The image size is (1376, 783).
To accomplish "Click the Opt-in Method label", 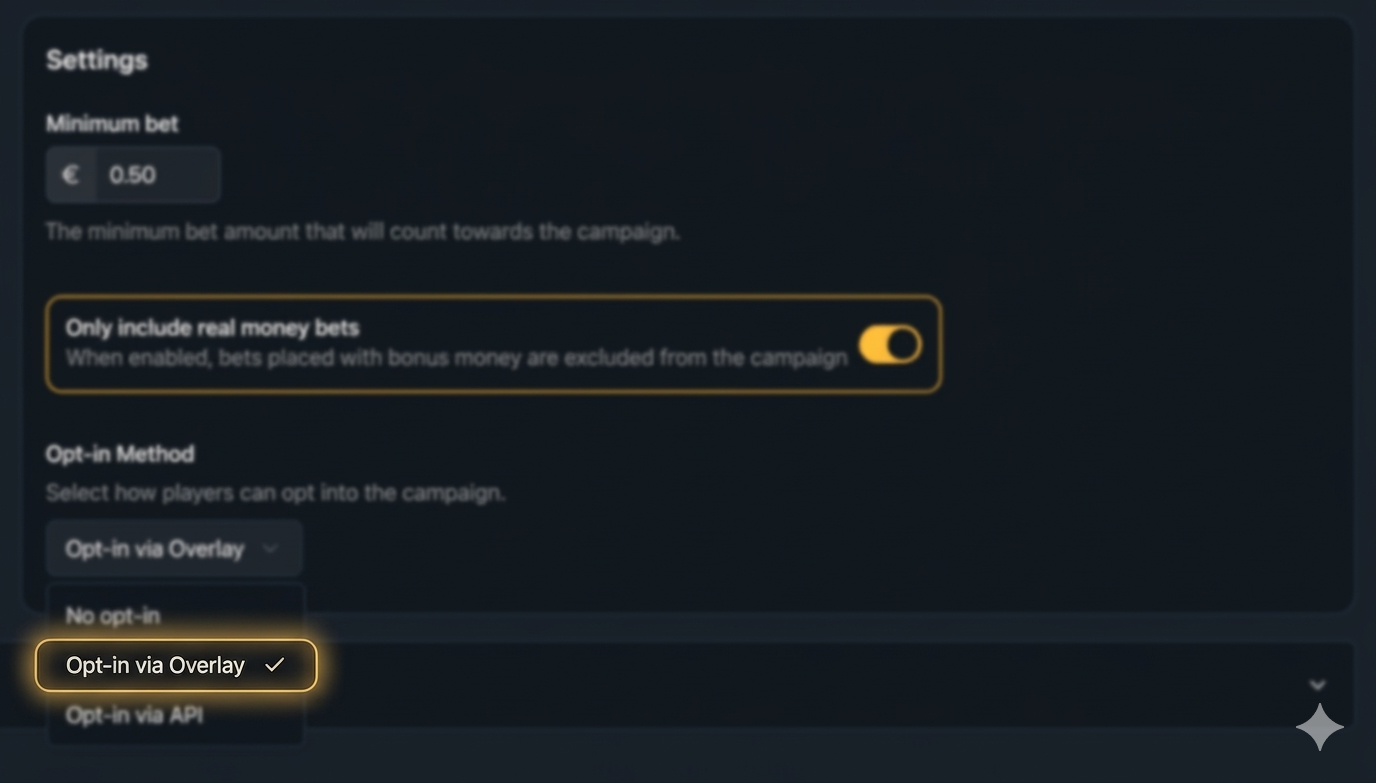I will [120, 454].
